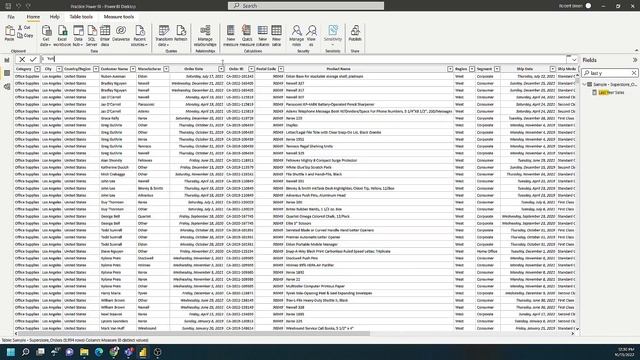Image resolution: width=640 pixels, height=360 pixels.
Task: Switch to the Help ribbon tab
Action: [55, 17]
